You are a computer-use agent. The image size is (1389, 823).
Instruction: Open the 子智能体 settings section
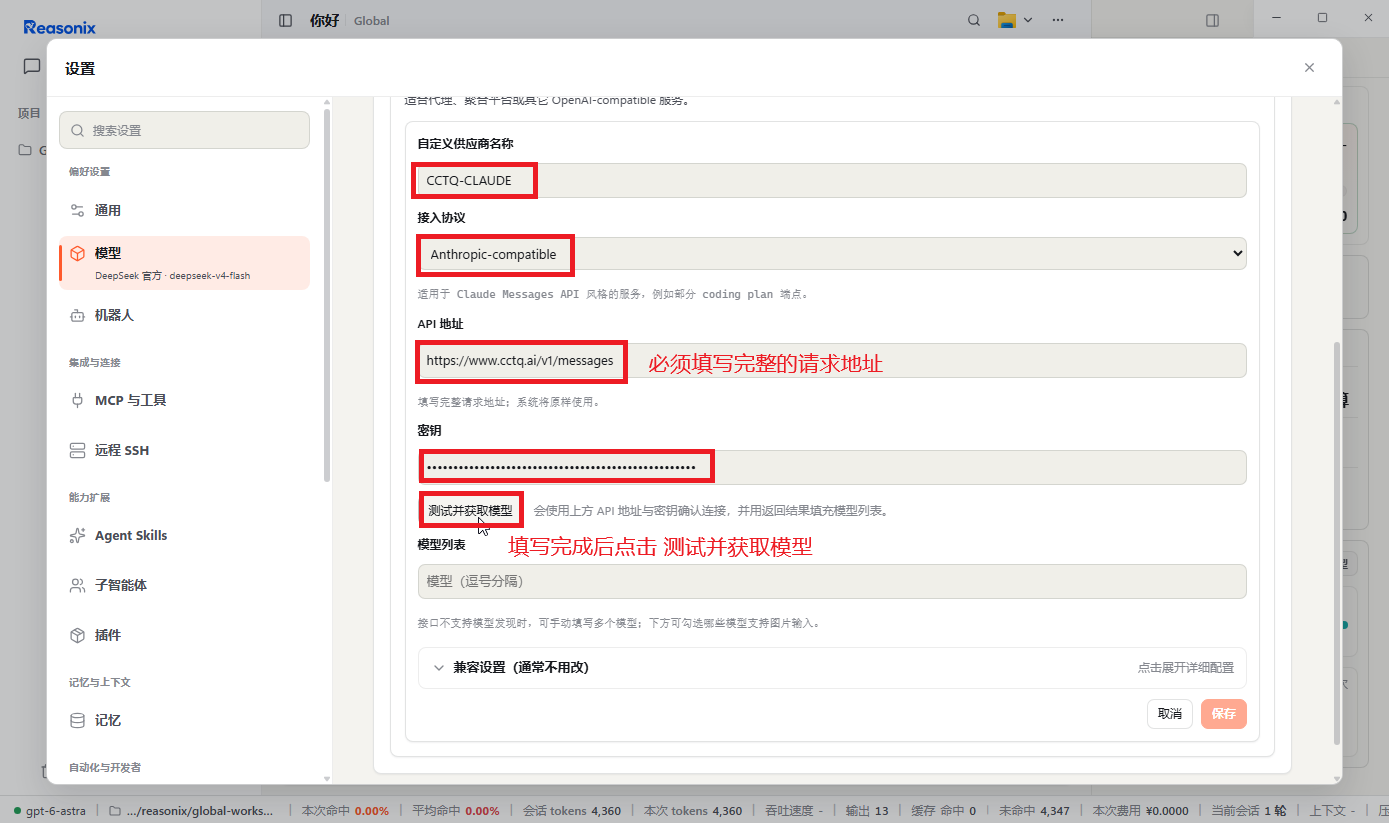click(185, 586)
